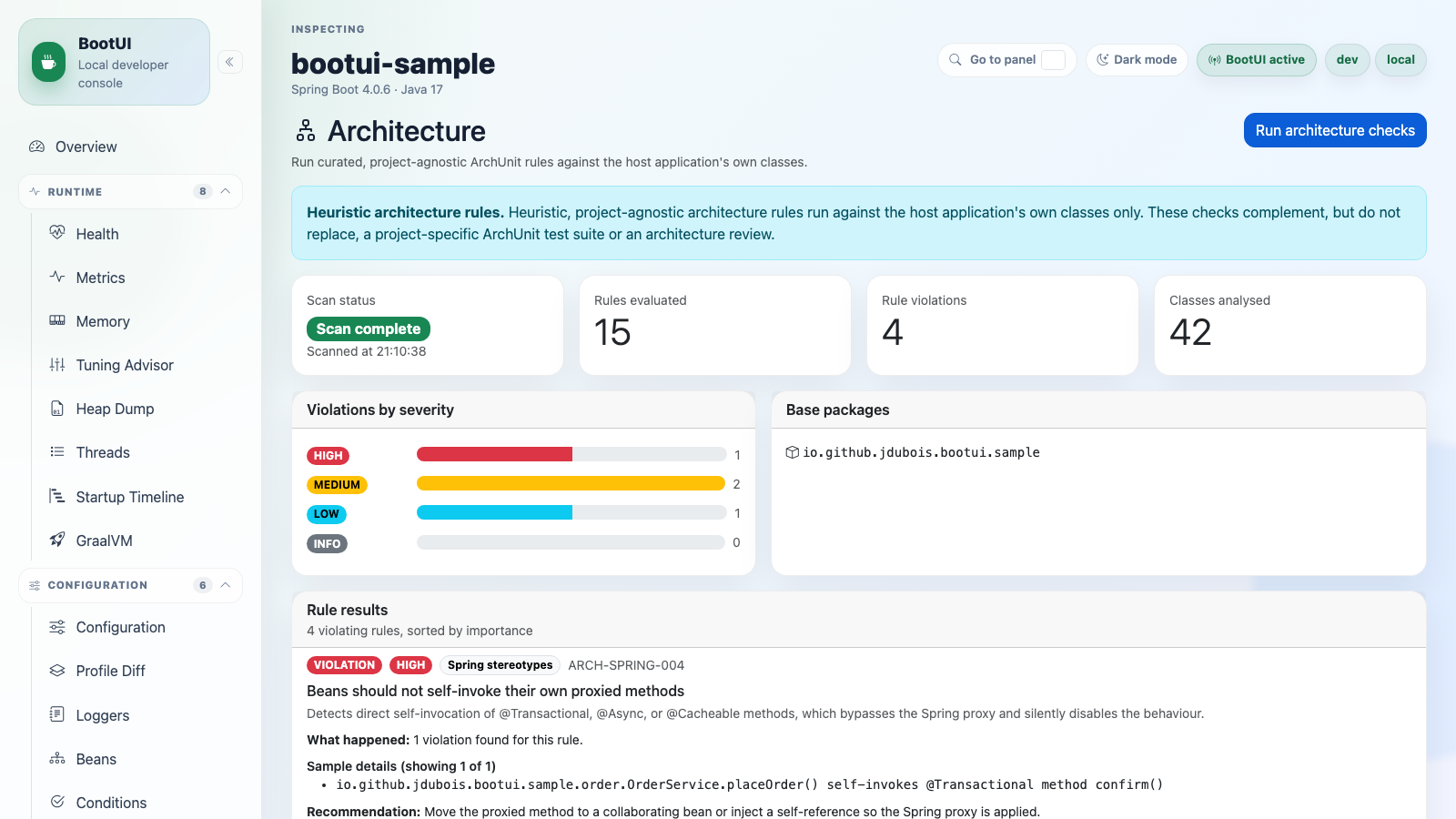Click the BootUI active status pill
Screen dimensions: 1456x819
click(x=1256, y=60)
